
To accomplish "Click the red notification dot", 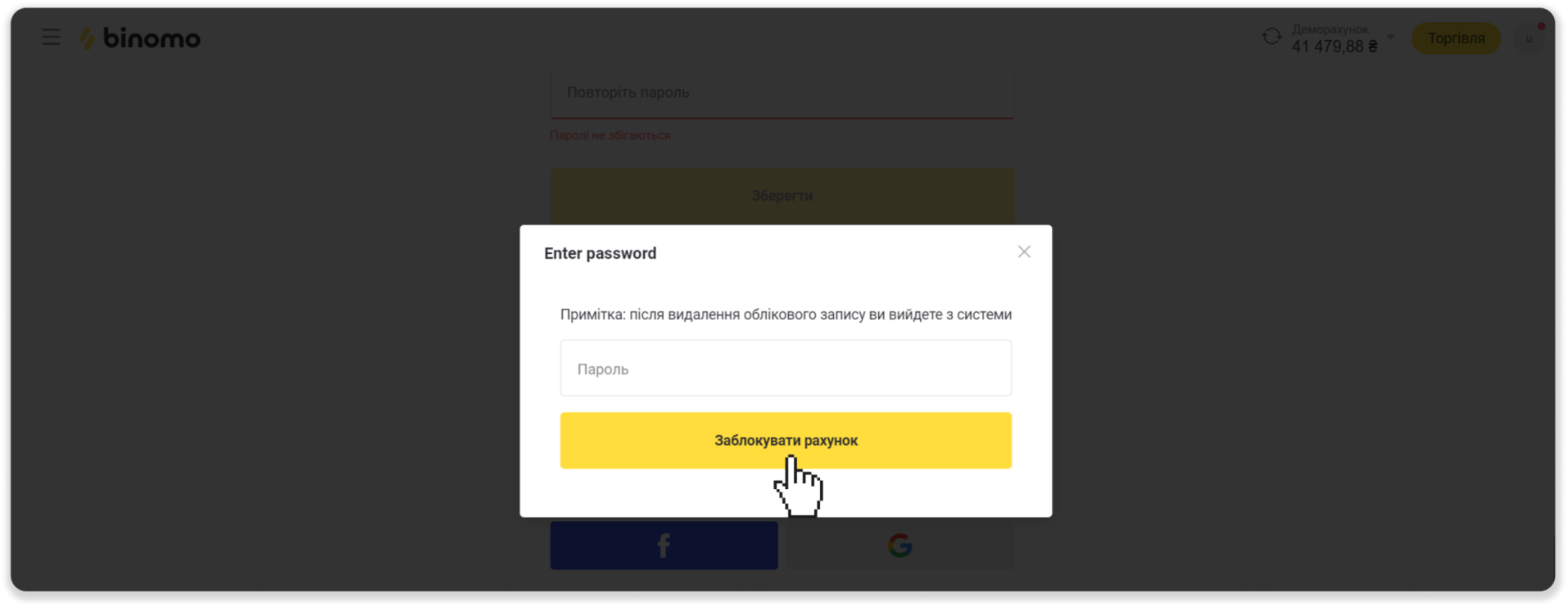I will coord(1541,27).
